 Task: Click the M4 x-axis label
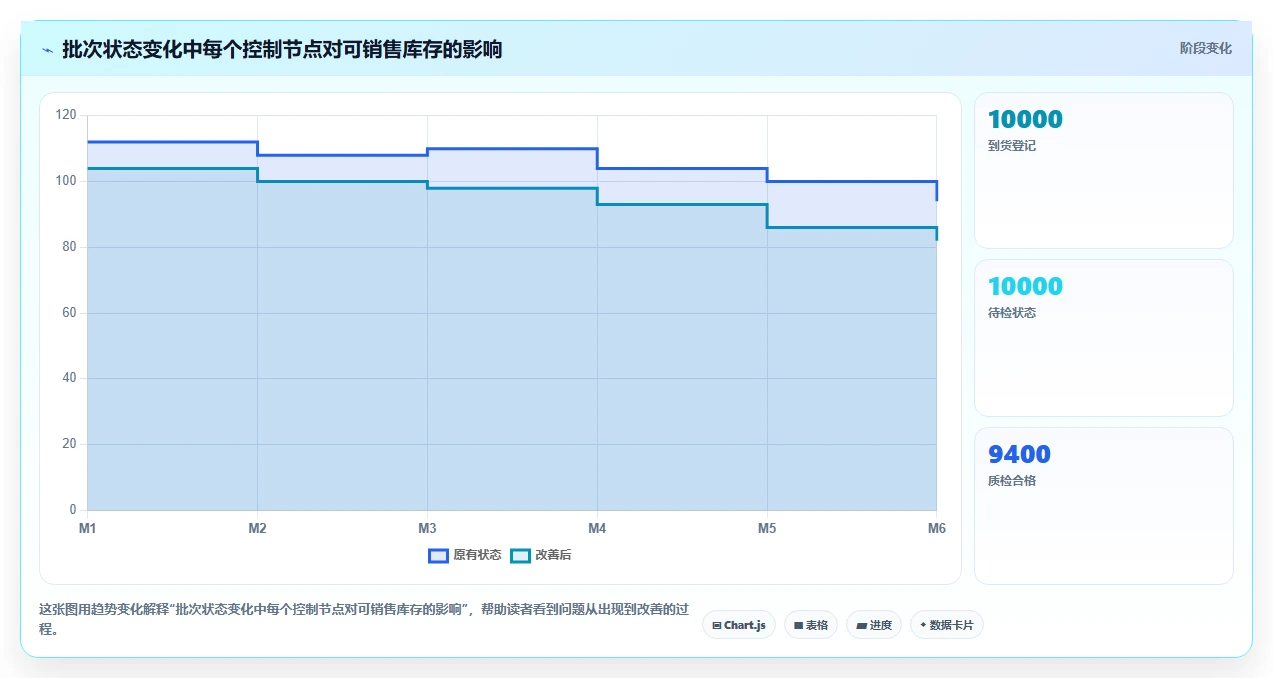597,528
